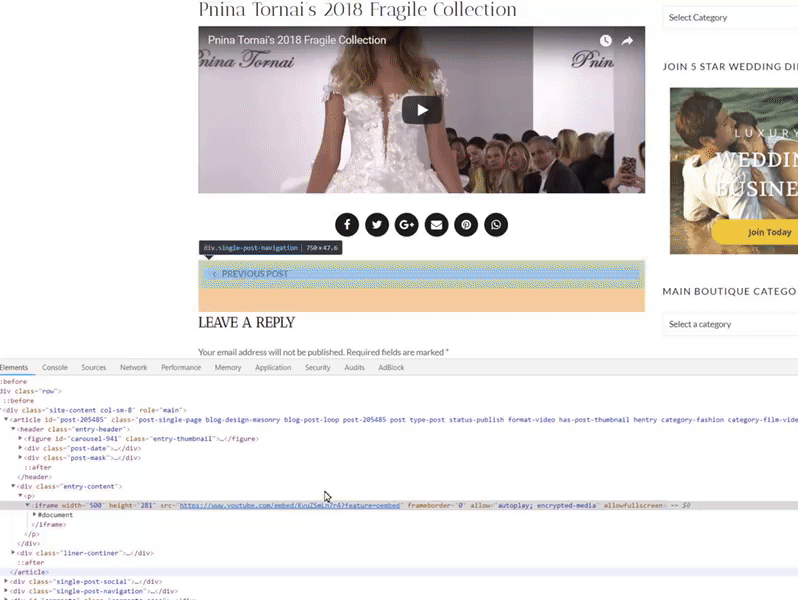Expand the div post-date node
The height and width of the screenshot is (600, 798).
20,448
